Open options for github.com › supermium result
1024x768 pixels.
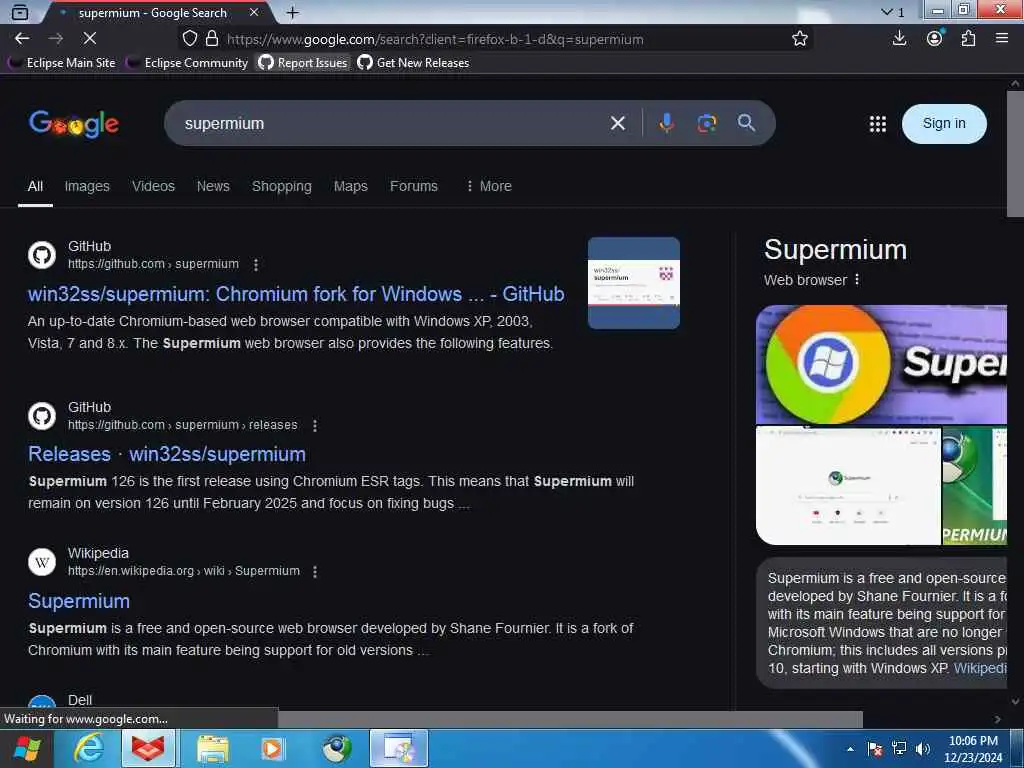256,264
